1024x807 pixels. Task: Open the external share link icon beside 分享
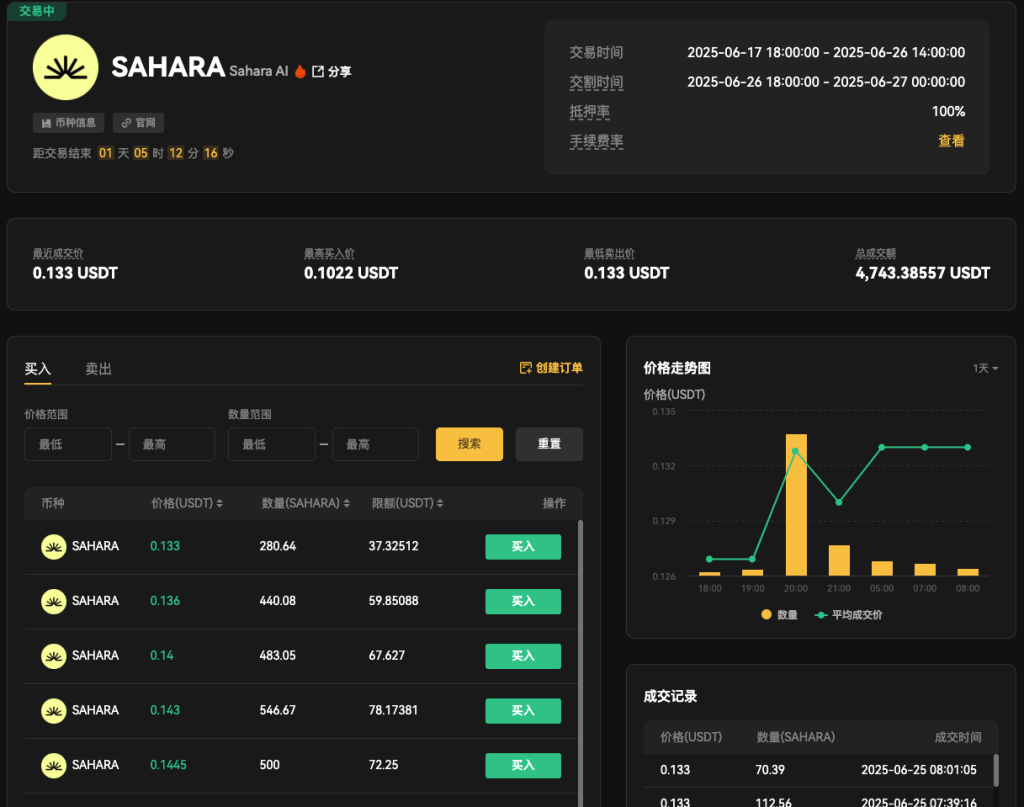click(x=319, y=71)
